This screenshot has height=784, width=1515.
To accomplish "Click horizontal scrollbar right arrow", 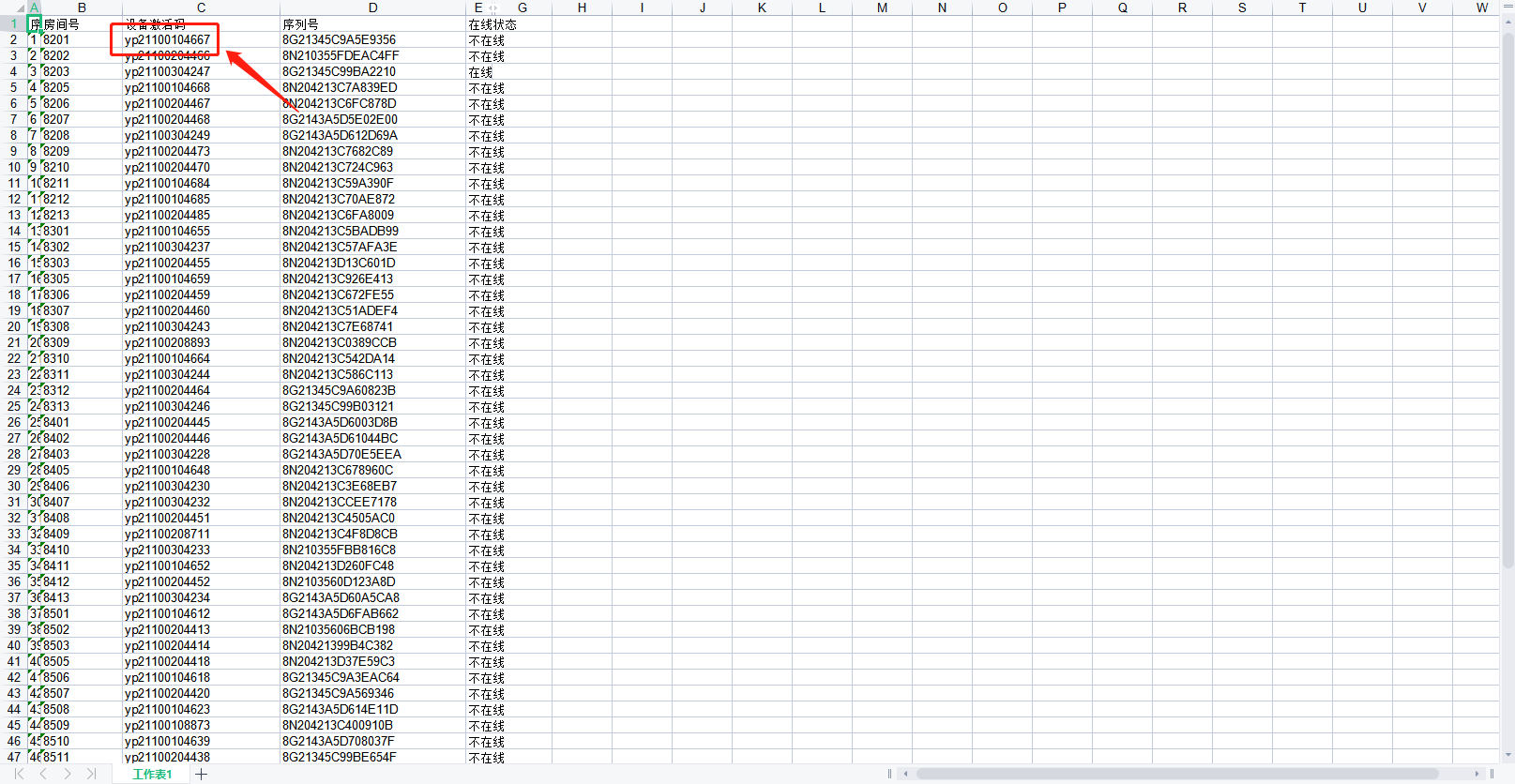I will 1477,774.
